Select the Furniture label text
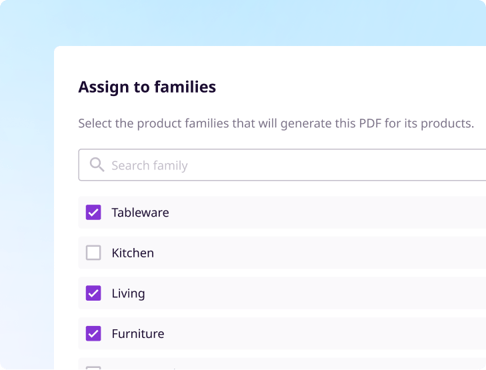 tap(138, 334)
